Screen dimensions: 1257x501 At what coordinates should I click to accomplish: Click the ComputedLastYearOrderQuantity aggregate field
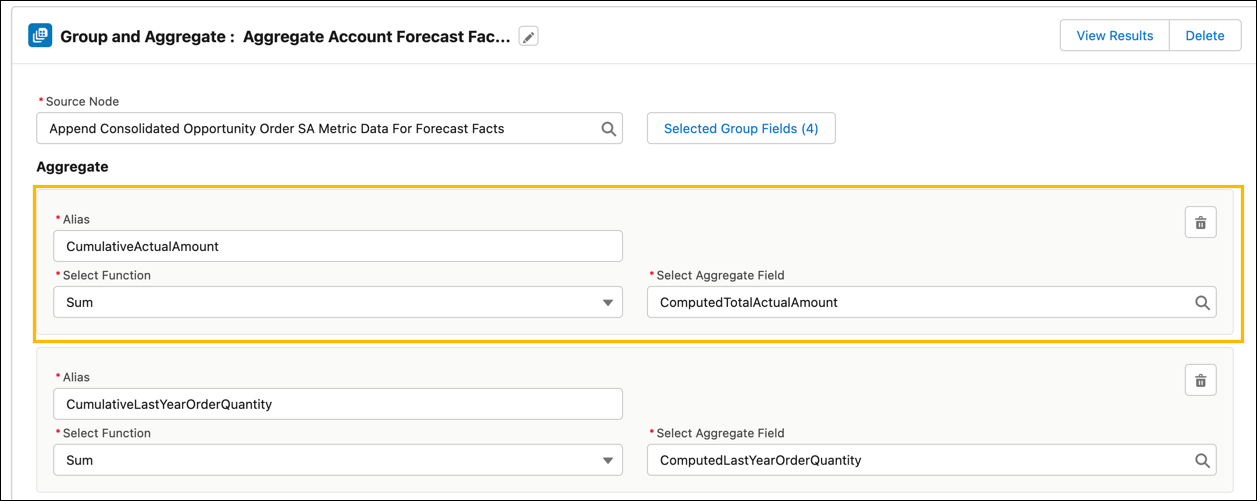[x=932, y=461]
